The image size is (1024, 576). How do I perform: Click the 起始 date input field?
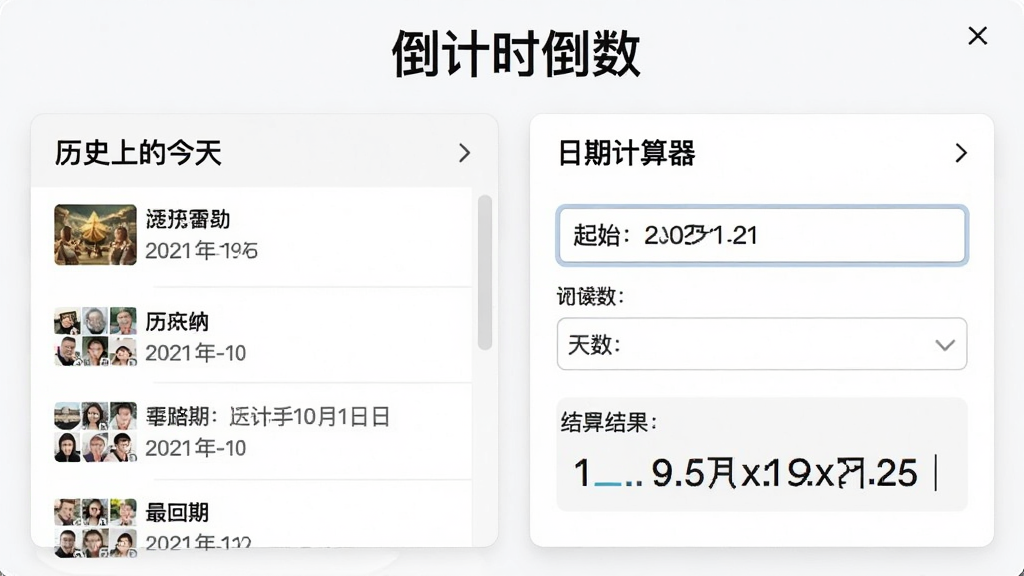(761, 235)
